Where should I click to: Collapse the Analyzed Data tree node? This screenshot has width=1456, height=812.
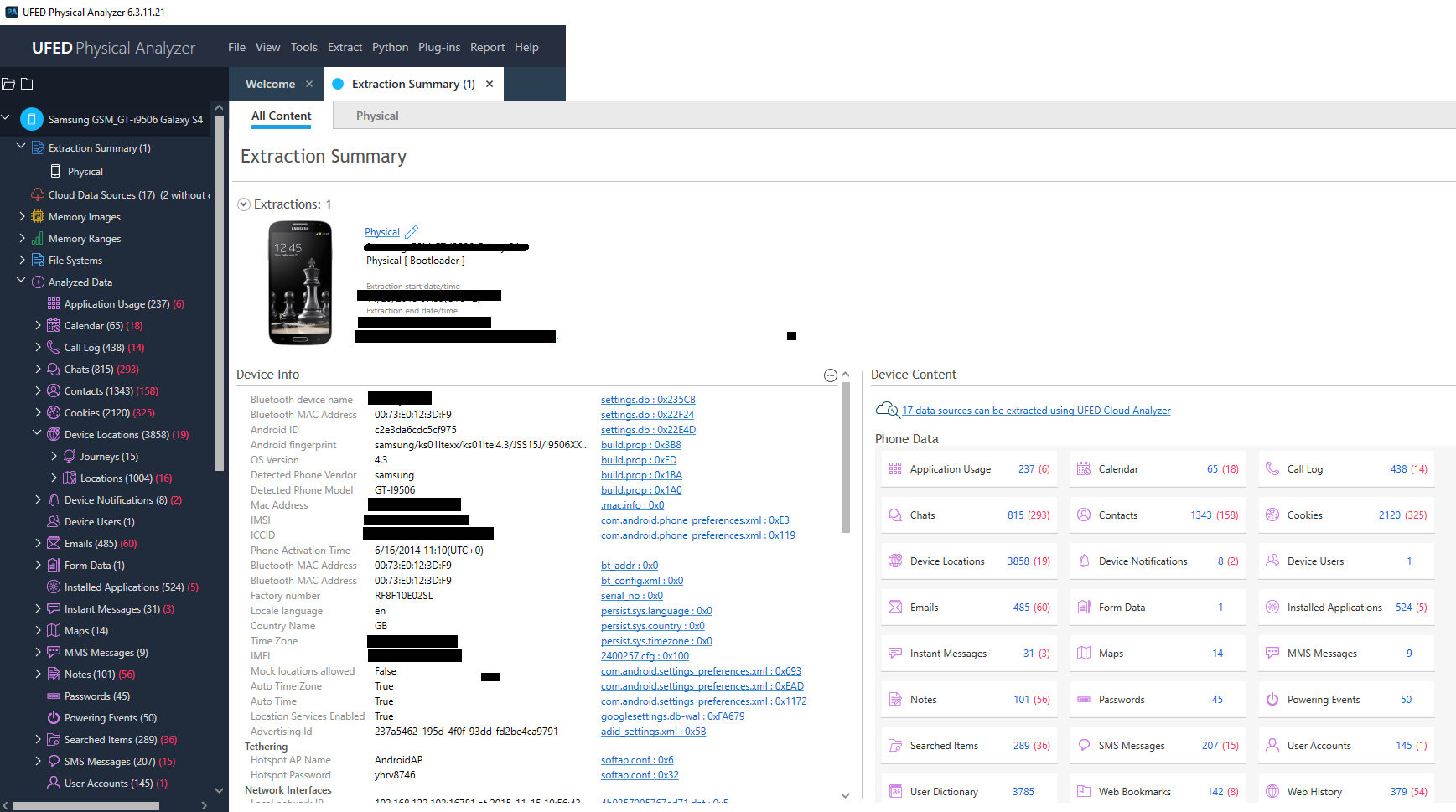point(22,281)
